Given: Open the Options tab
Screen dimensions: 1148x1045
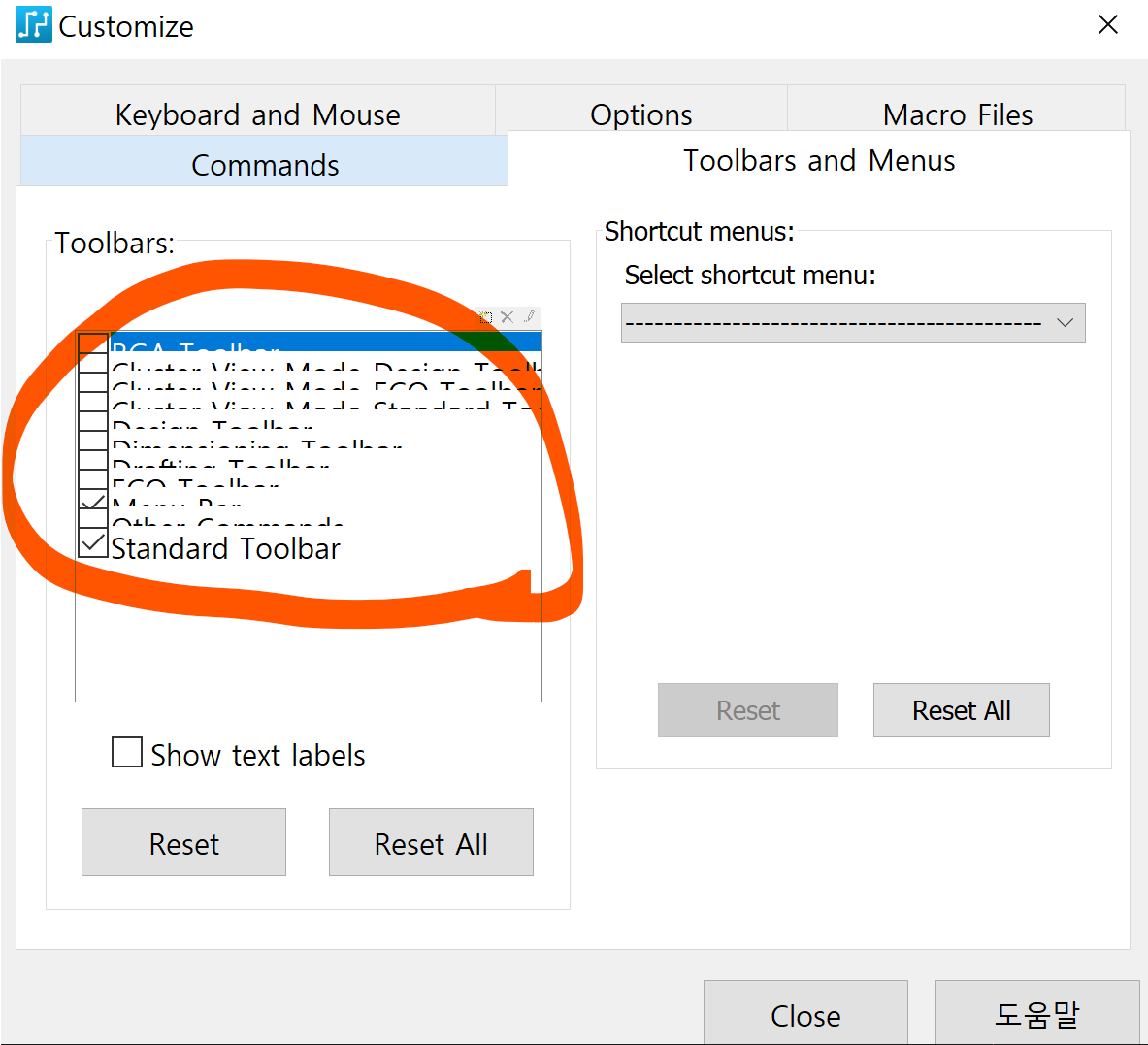Looking at the screenshot, I should click(640, 114).
